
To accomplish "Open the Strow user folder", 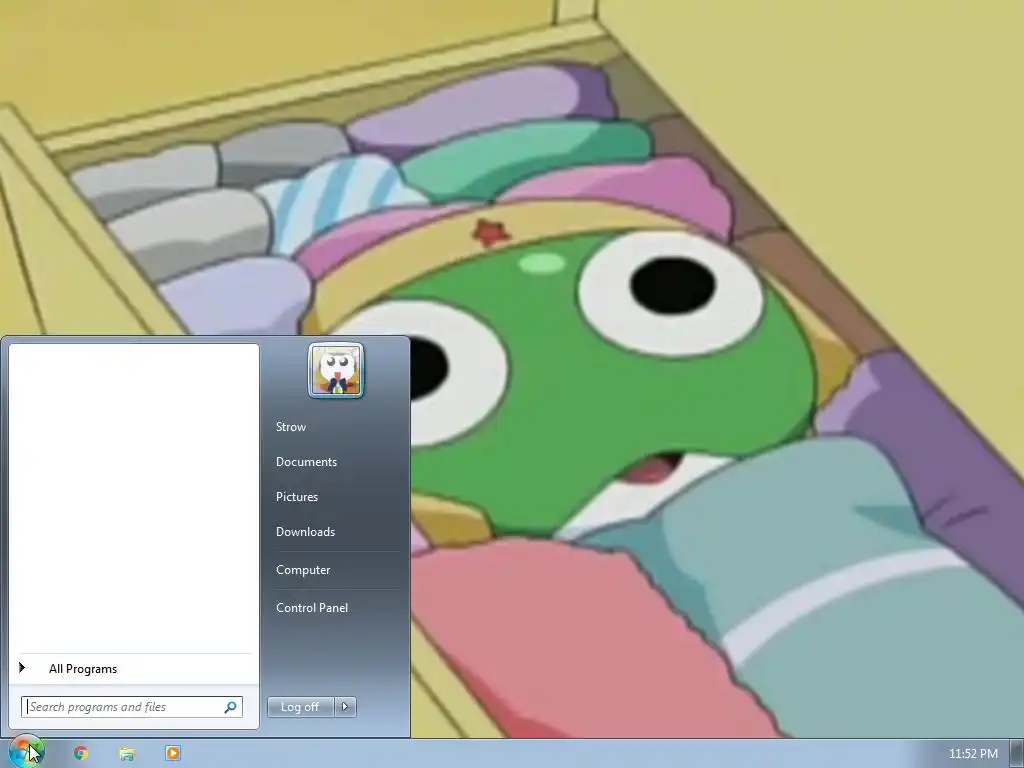I will (291, 426).
